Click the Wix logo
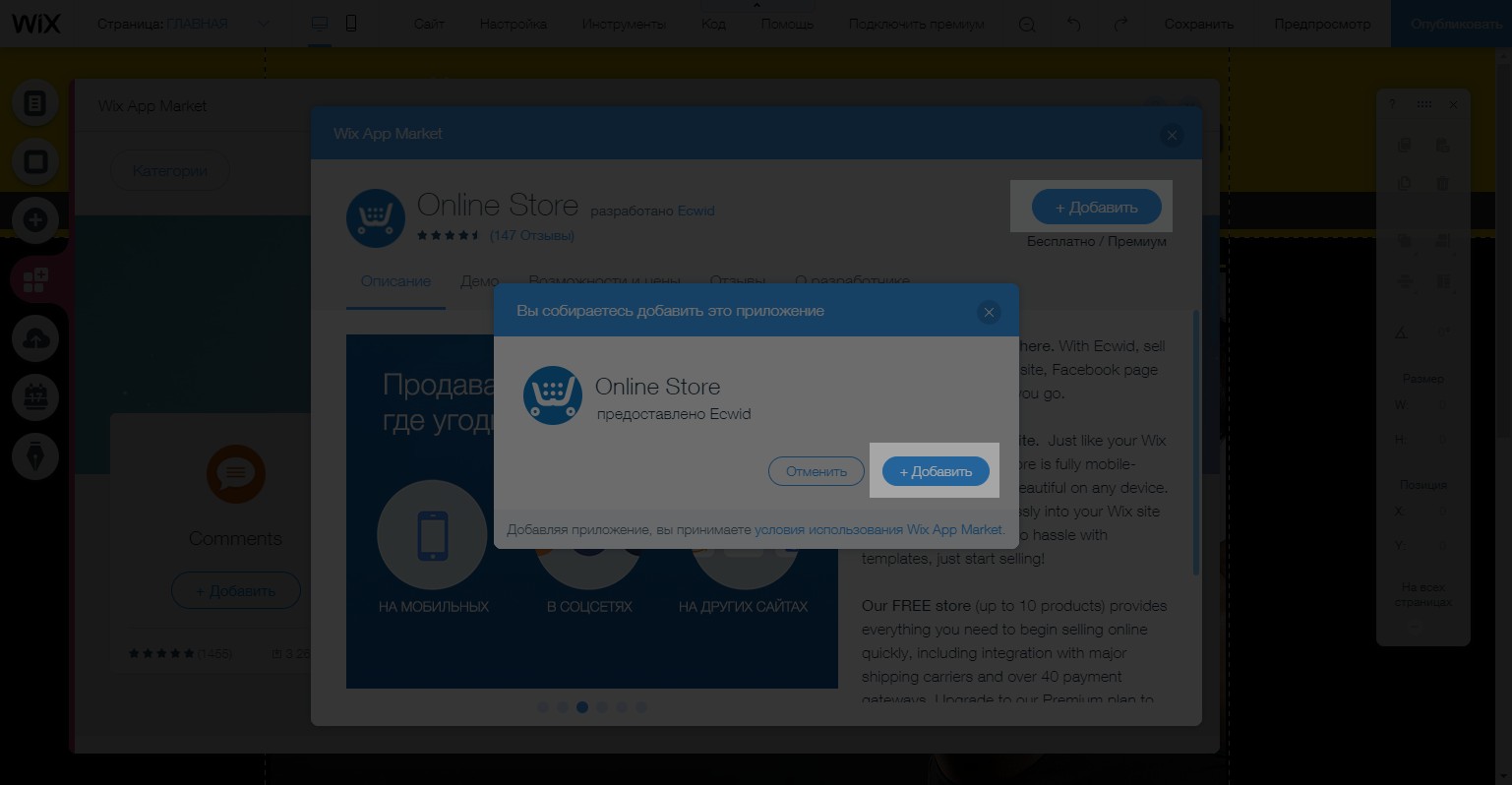This screenshot has width=1512, height=785. [x=35, y=23]
